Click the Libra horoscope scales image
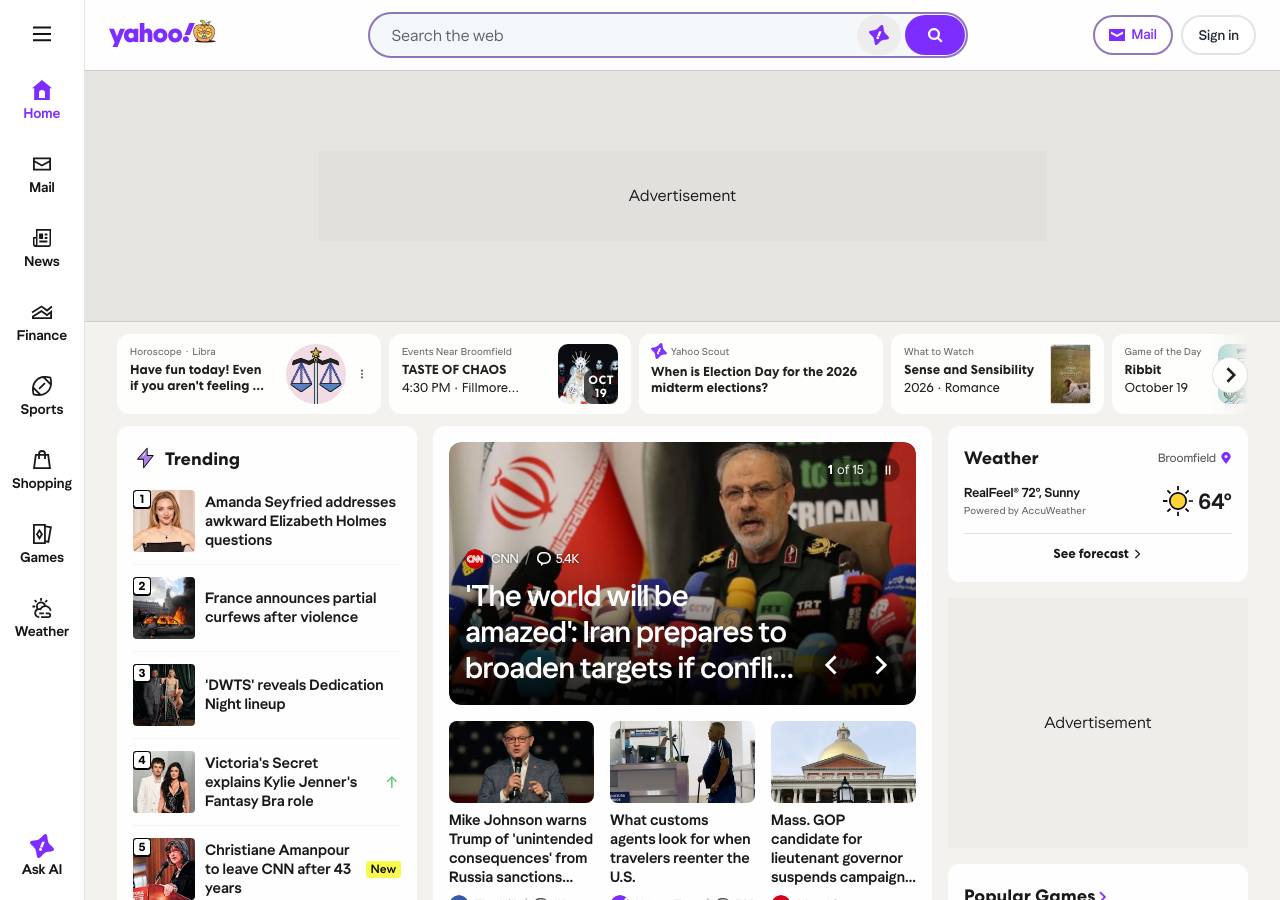1280x900 pixels. point(316,374)
